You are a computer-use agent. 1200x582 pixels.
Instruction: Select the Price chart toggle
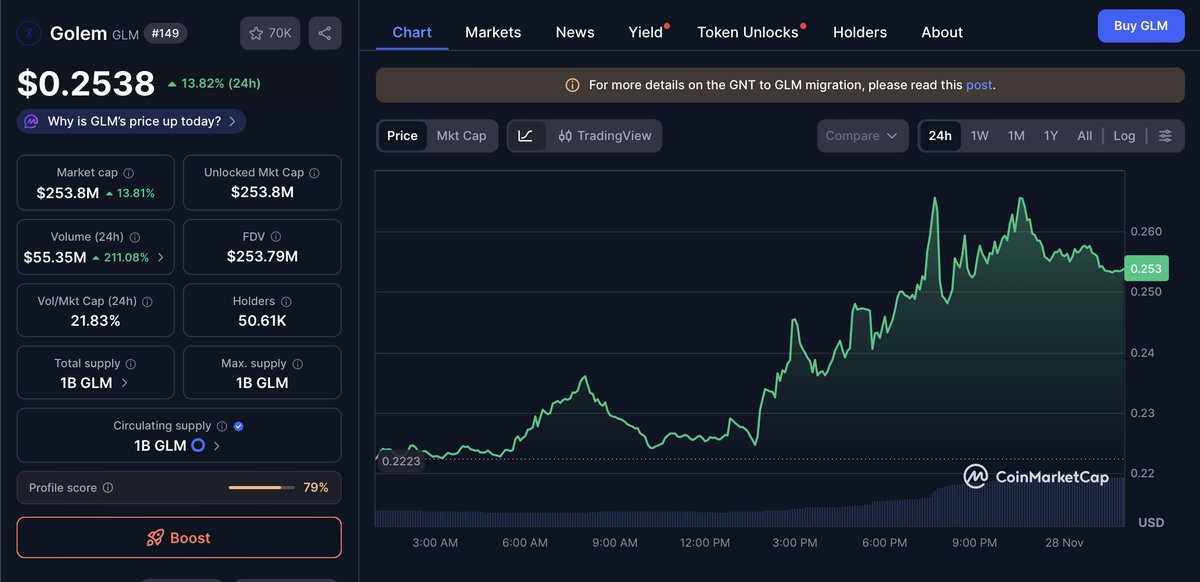(x=402, y=136)
